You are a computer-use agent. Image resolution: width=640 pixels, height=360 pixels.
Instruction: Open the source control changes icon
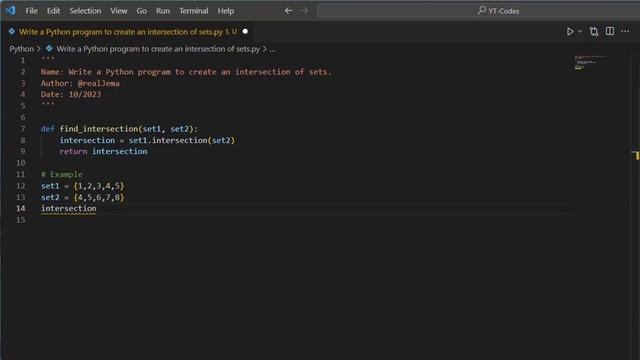(x=594, y=31)
